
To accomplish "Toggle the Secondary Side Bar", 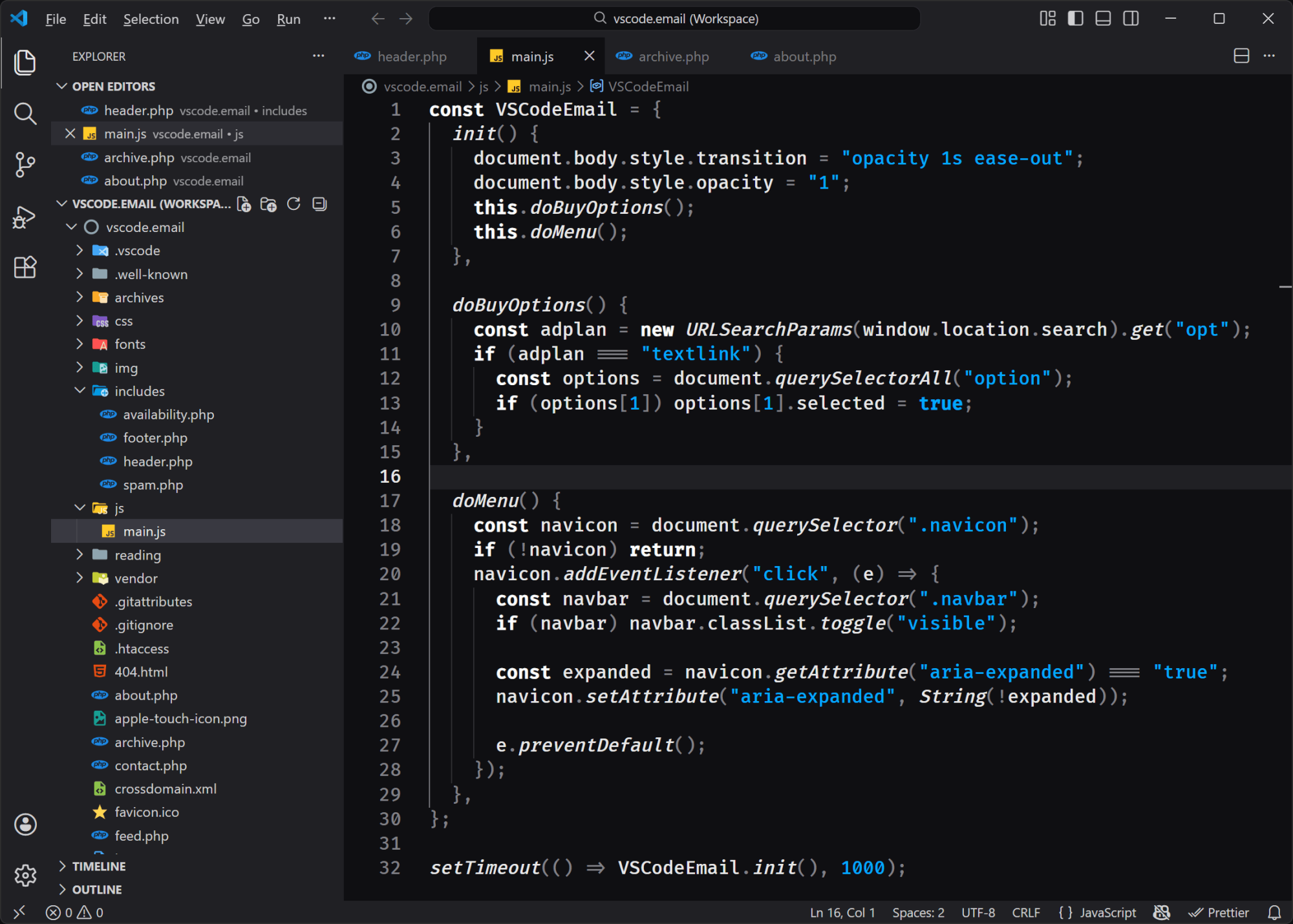I will point(1130,19).
